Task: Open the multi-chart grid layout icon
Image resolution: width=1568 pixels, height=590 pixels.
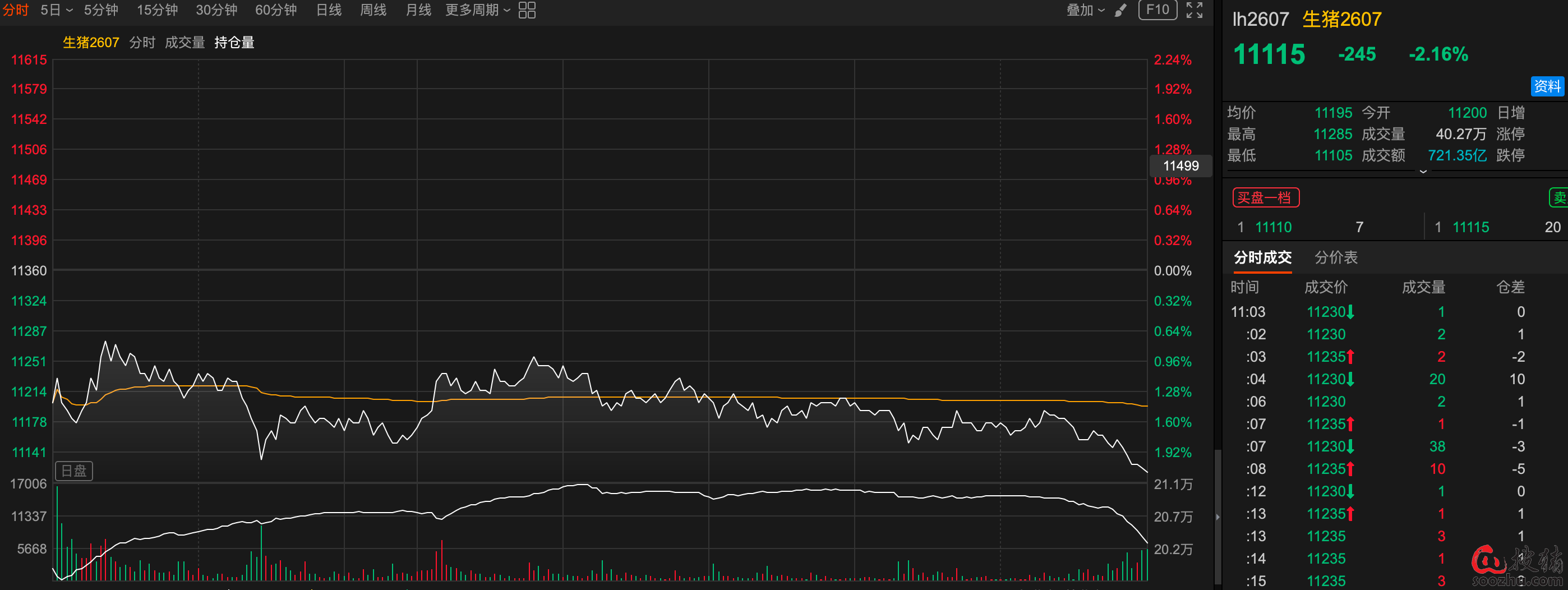Action: (527, 10)
